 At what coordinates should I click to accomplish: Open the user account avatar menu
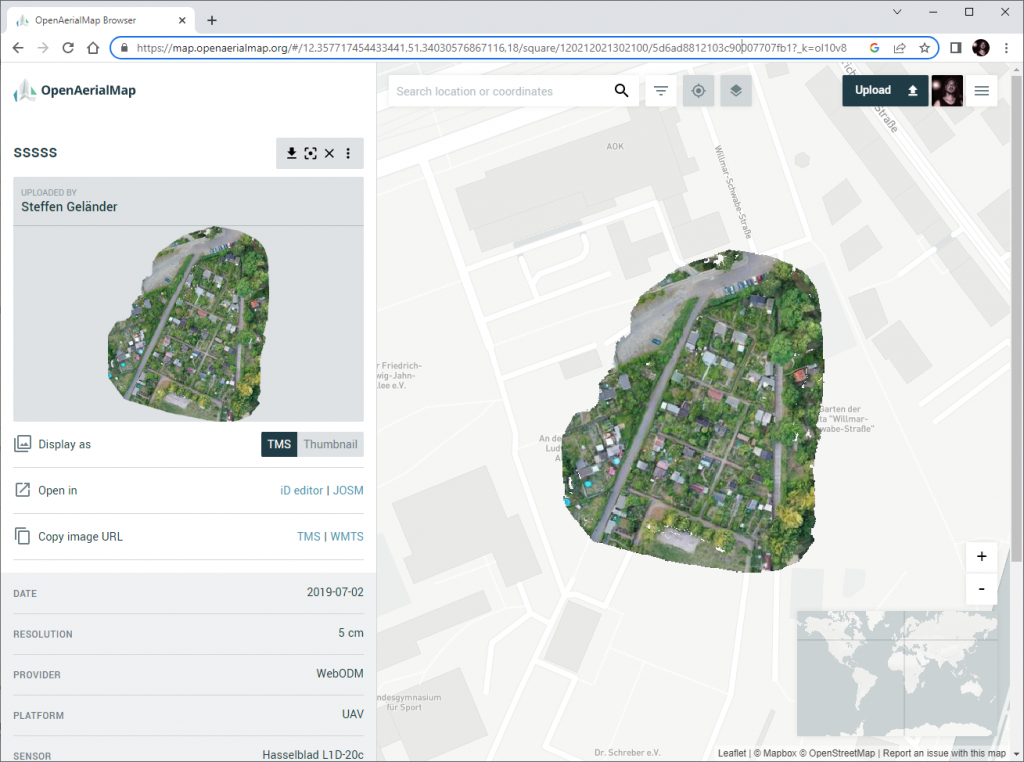pos(947,90)
